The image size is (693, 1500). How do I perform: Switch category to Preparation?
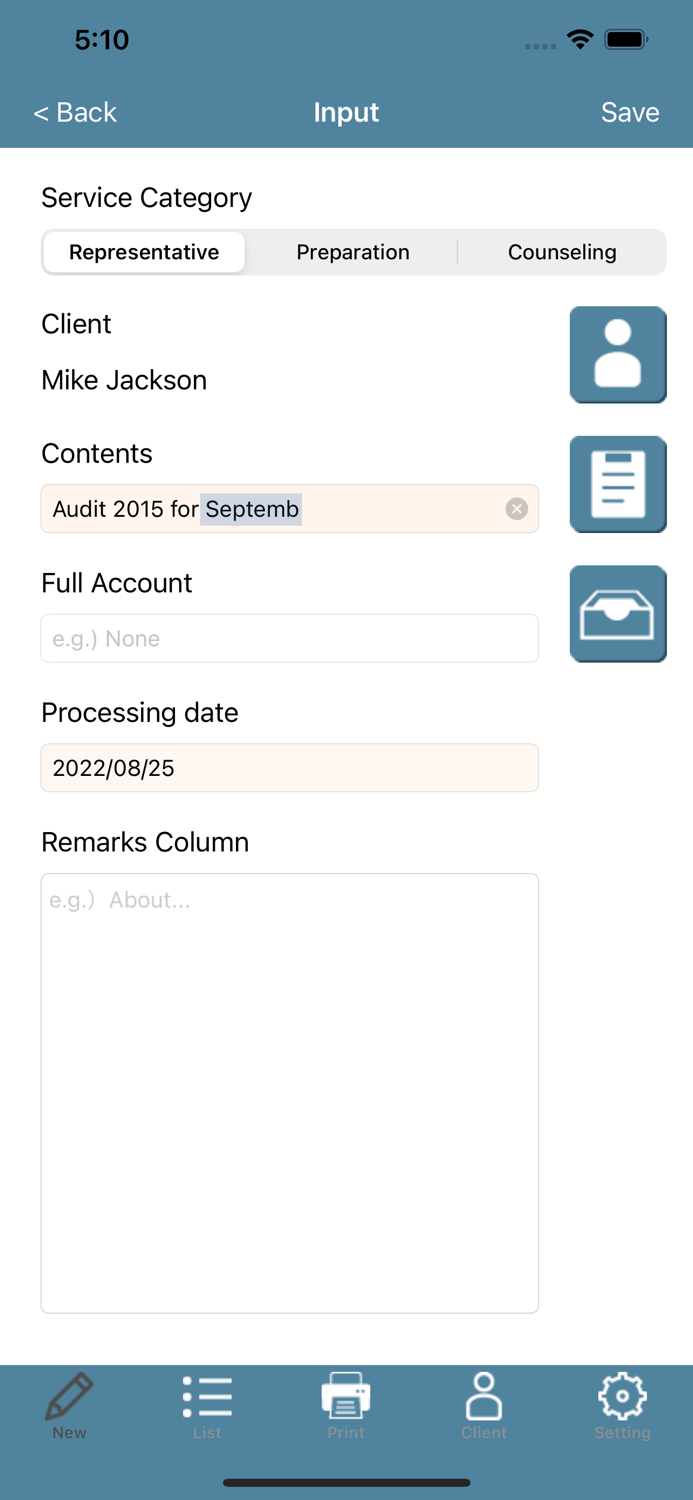(353, 252)
